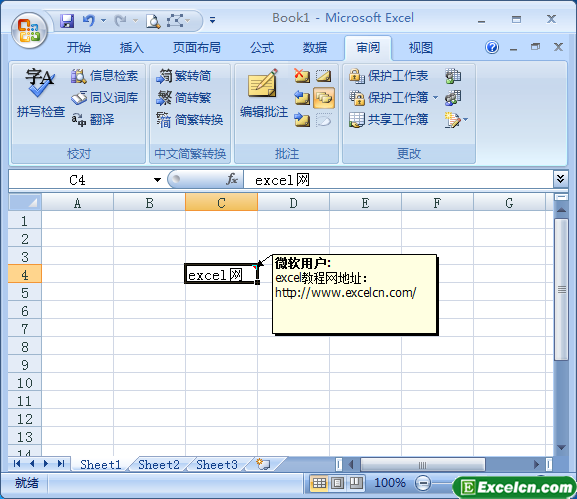Toggle show/hide comment icon
The height and width of the screenshot is (499, 577).
[x=324, y=76]
